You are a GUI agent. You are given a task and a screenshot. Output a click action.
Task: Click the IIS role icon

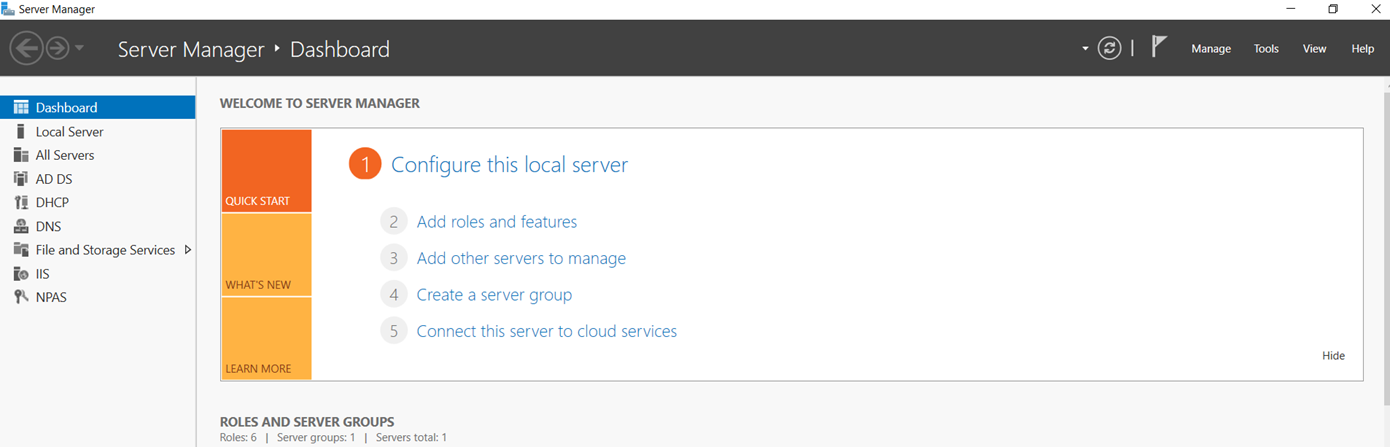(20, 273)
